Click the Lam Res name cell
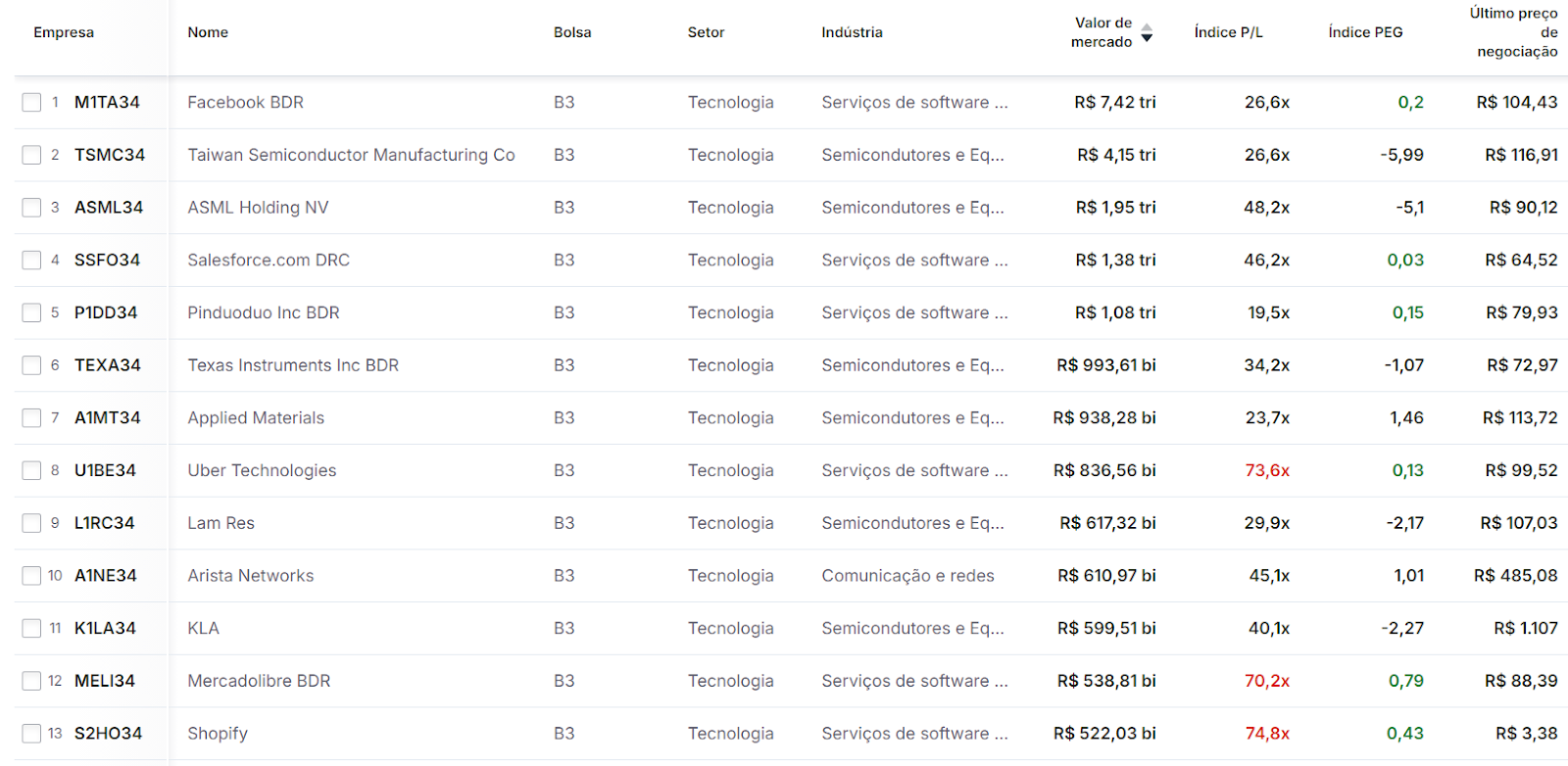 coord(220,523)
